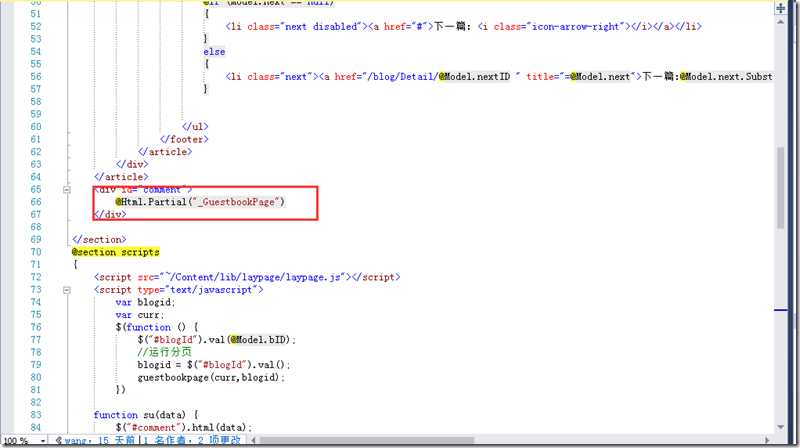Click the 'next disabled' list item line 52

coord(463,27)
